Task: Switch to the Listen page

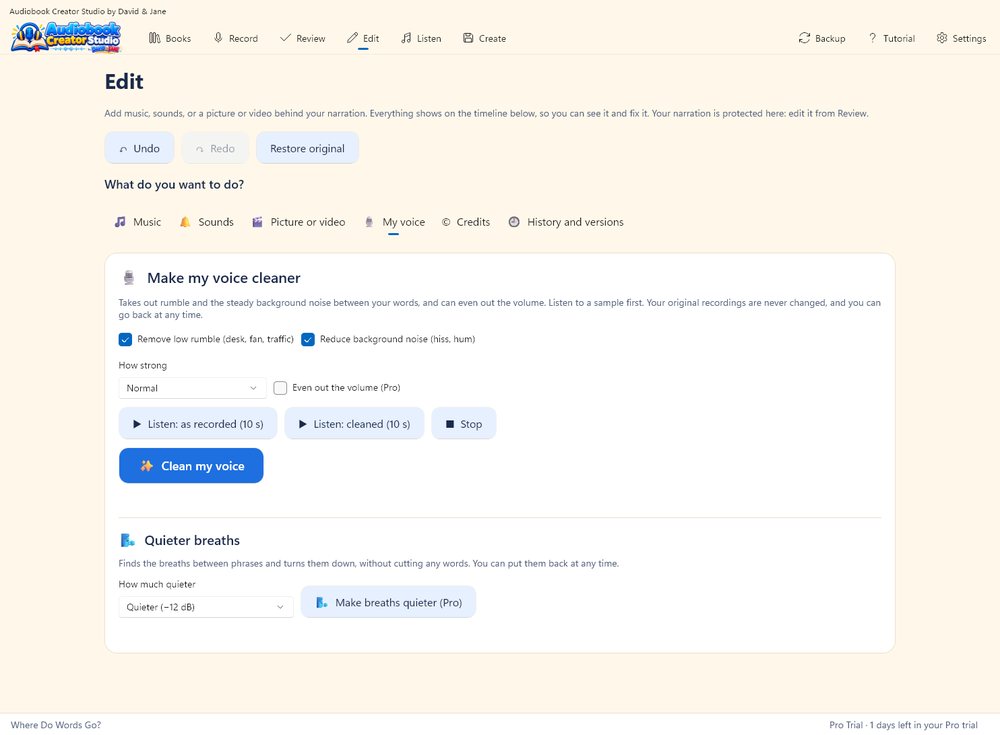Action: [421, 38]
